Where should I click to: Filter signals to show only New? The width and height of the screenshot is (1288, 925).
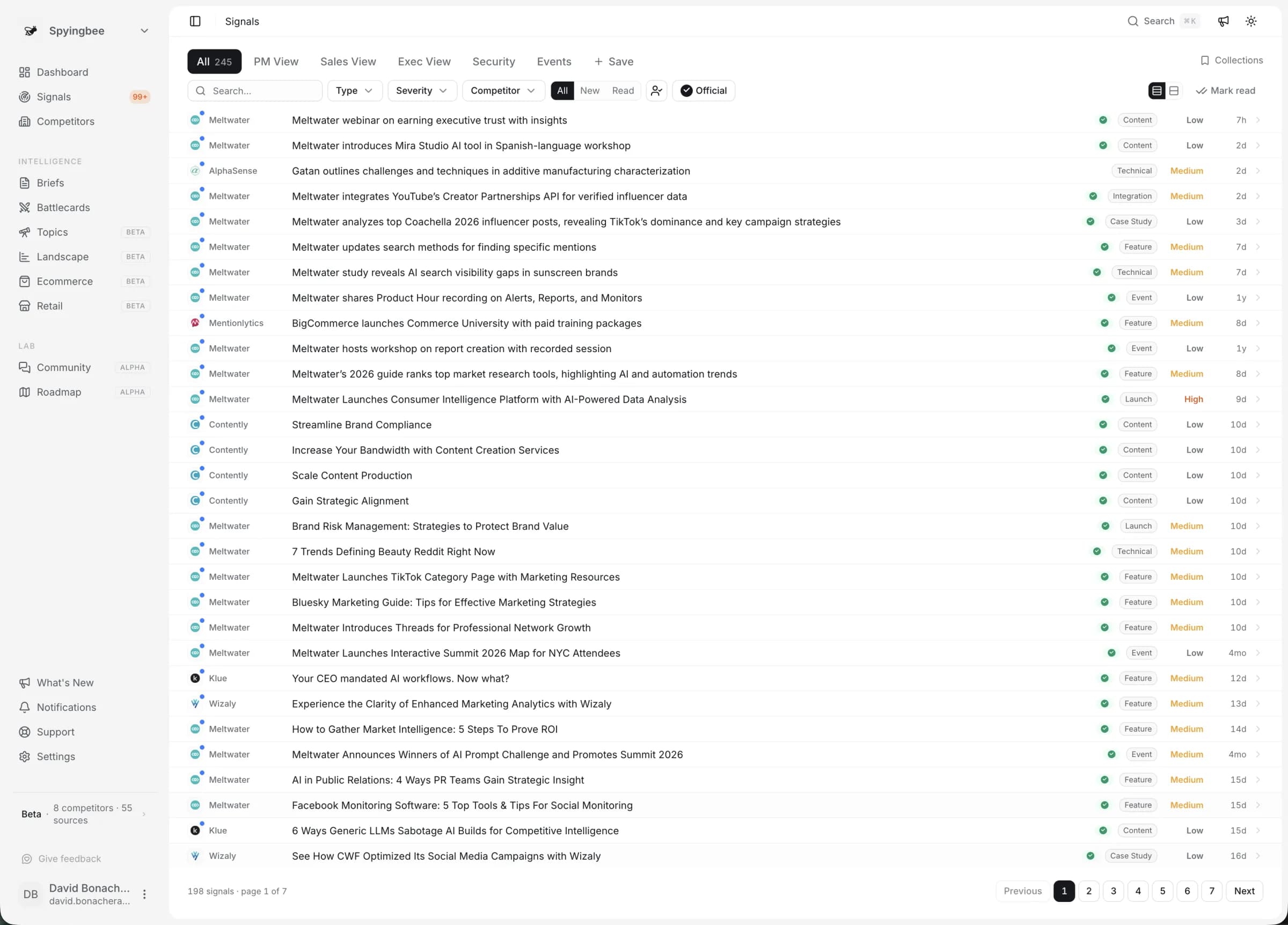click(590, 90)
